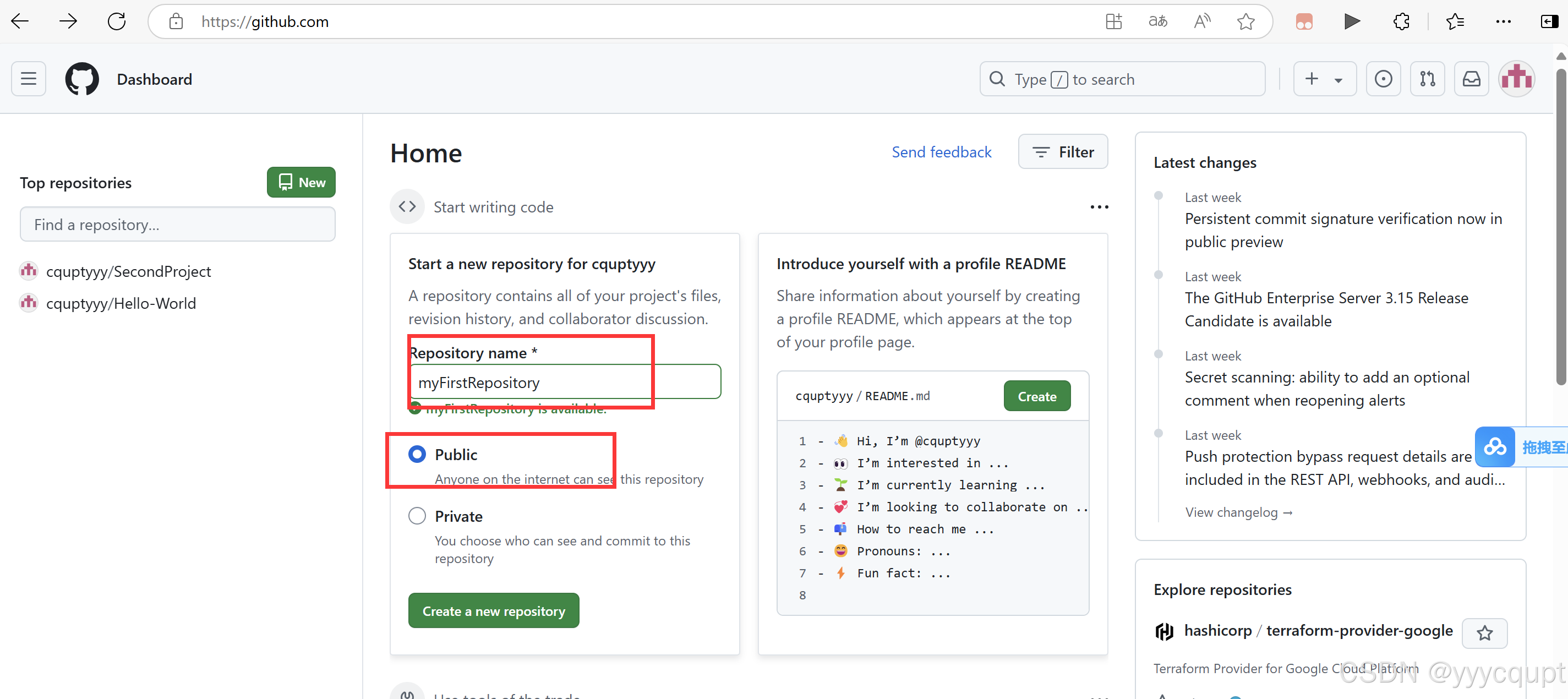Click Create a new repository button
Screen dimensions: 1568x699
[494, 610]
